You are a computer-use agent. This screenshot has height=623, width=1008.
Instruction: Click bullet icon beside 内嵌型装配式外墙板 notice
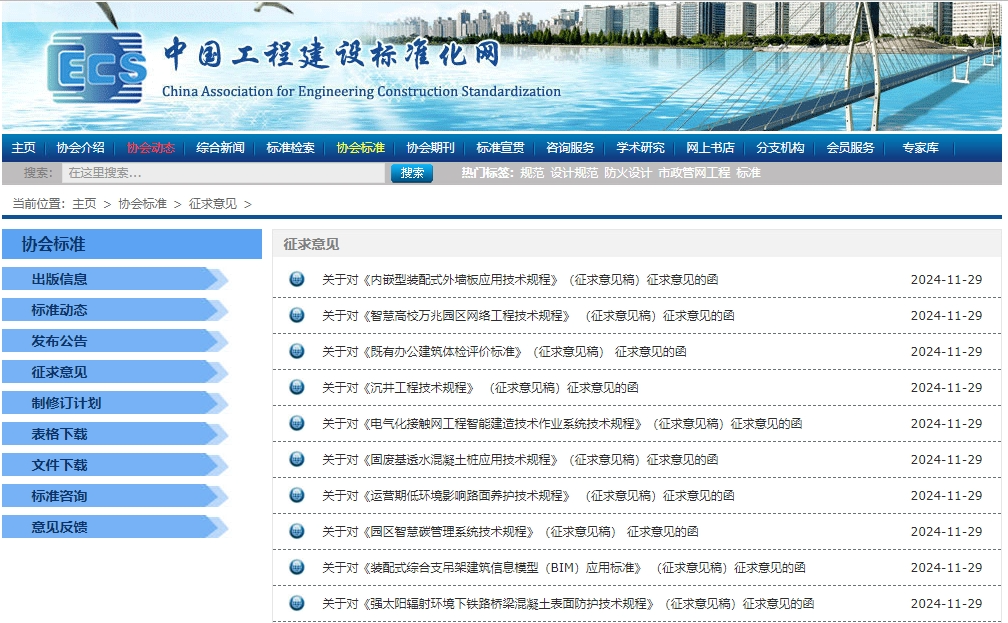click(x=297, y=279)
